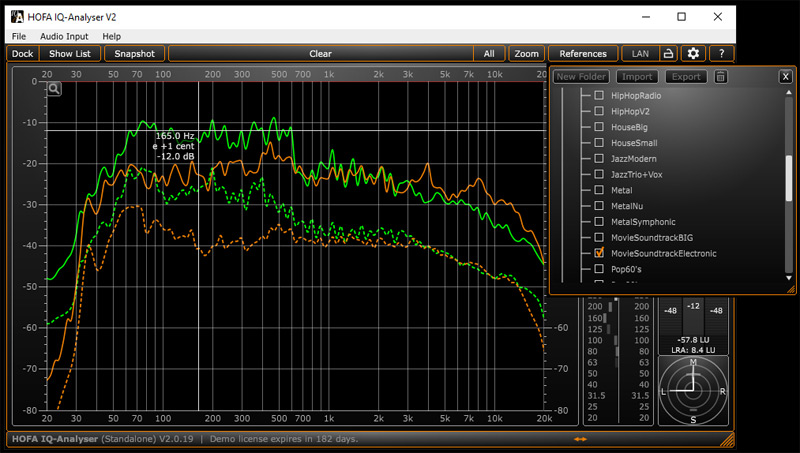The width and height of the screenshot is (800, 453).
Task: Check the HipHopRadio reference checkbox
Action: [x=600, y=95]
